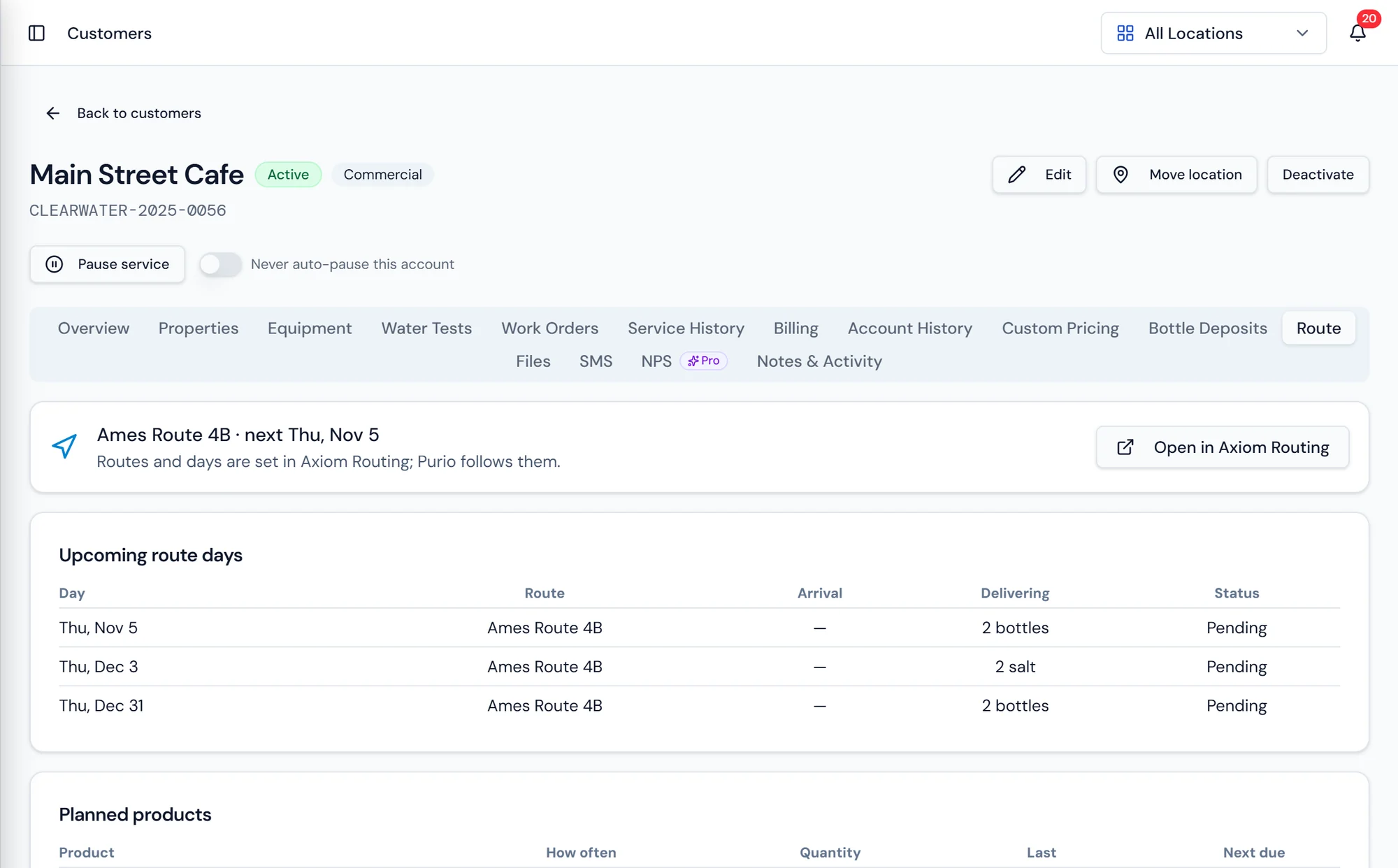Switch to the Water Tests tab

pos(426,328)
